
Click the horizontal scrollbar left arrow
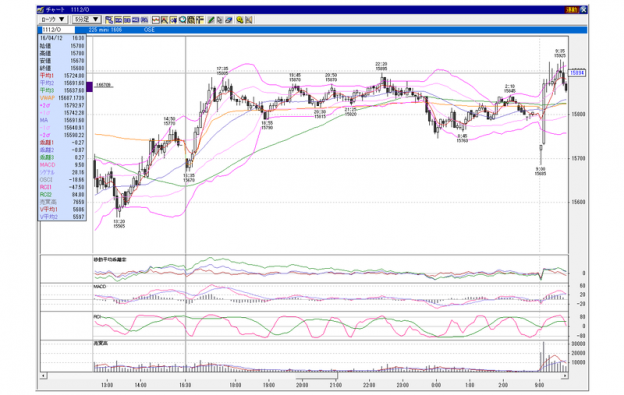point(43,376)
